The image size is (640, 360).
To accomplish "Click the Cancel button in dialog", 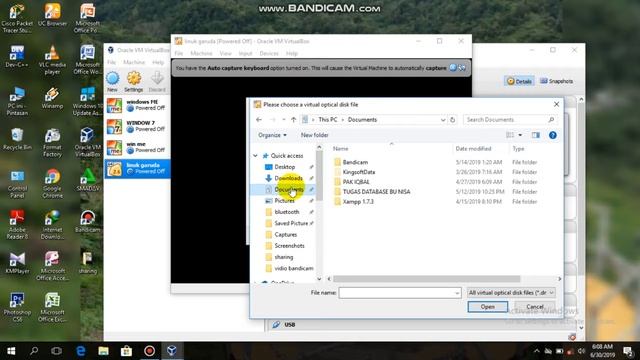I will point(535,307).
